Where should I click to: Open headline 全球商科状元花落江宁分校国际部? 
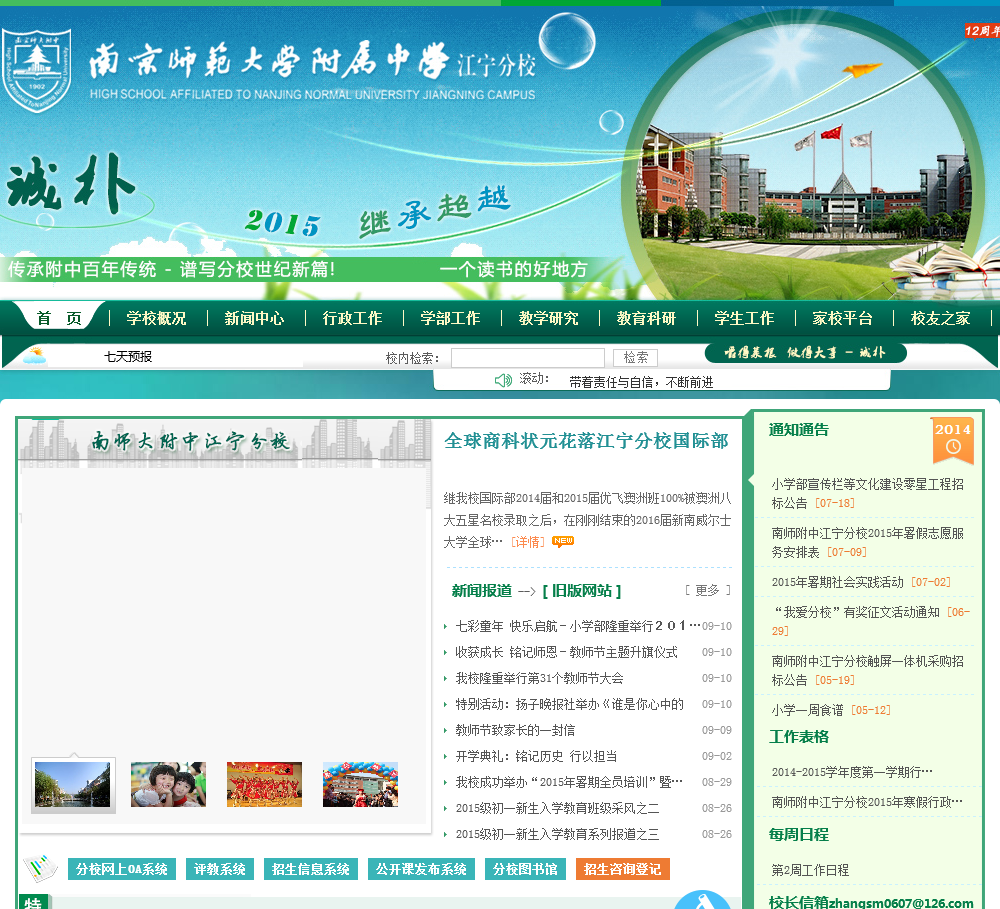[x=586, y=441]
